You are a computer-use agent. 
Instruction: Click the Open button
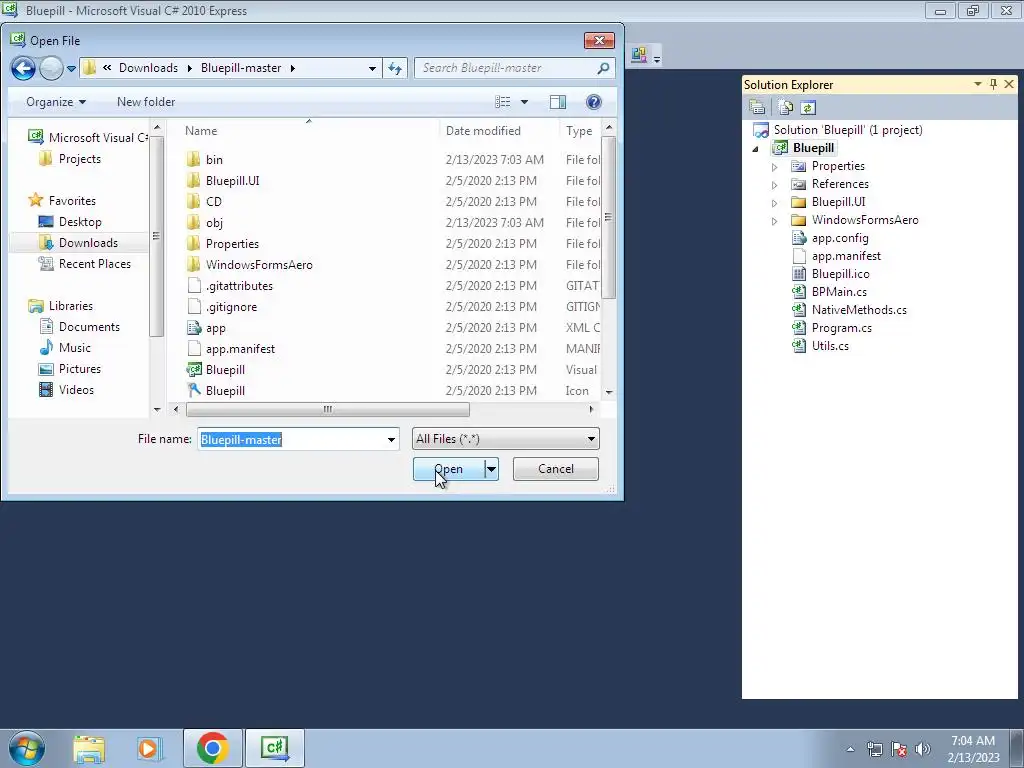(449, 469)
